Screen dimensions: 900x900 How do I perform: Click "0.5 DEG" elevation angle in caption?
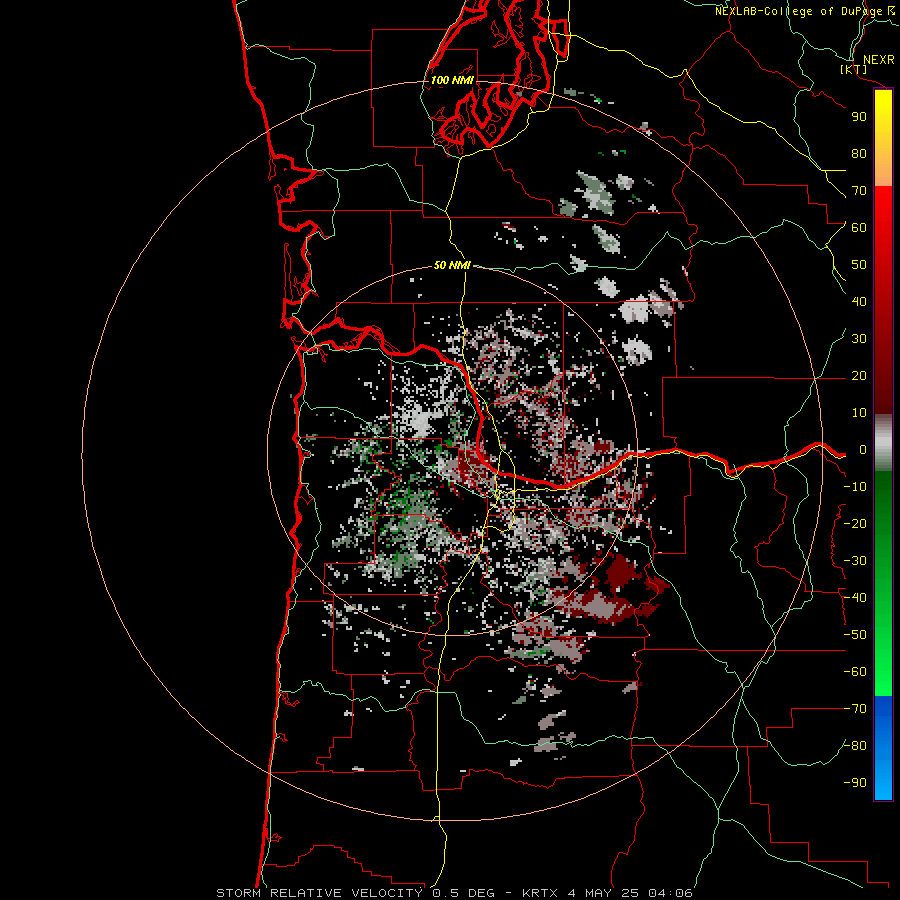pyautogui.click(x=463, y=893)
